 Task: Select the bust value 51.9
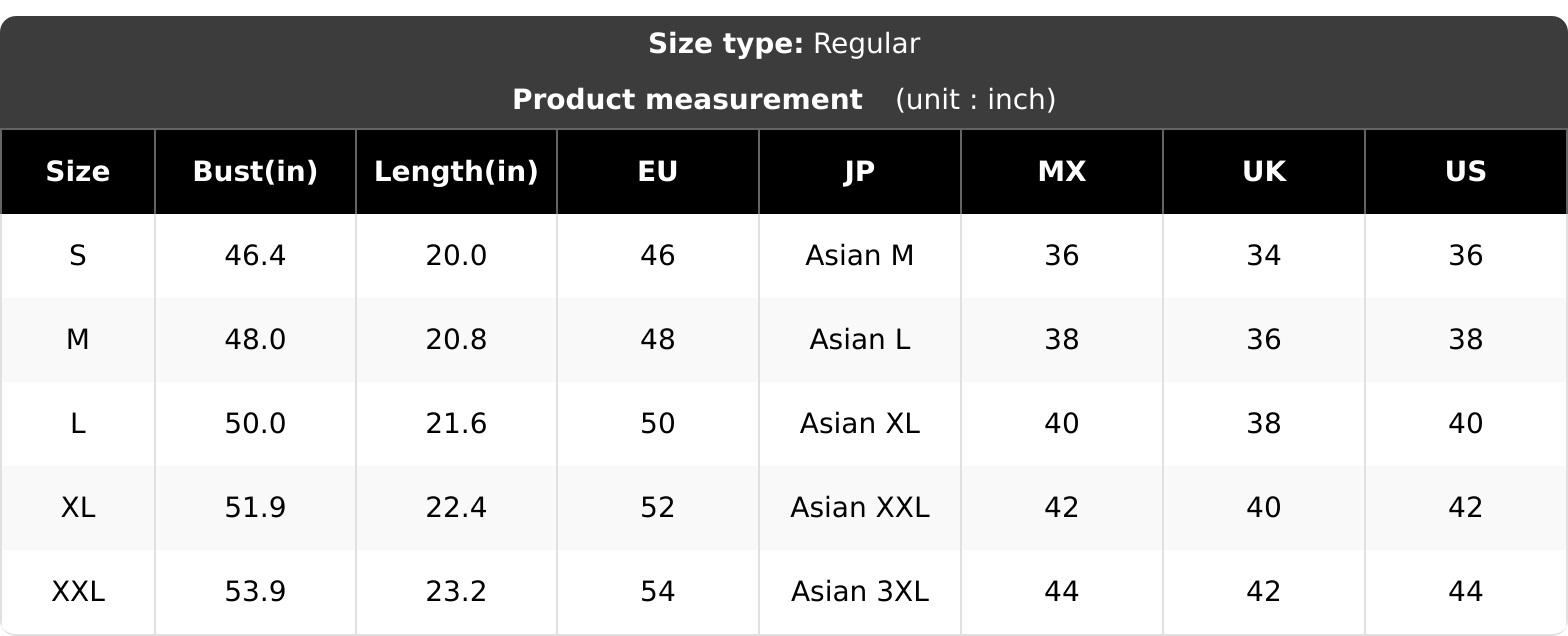255,508
